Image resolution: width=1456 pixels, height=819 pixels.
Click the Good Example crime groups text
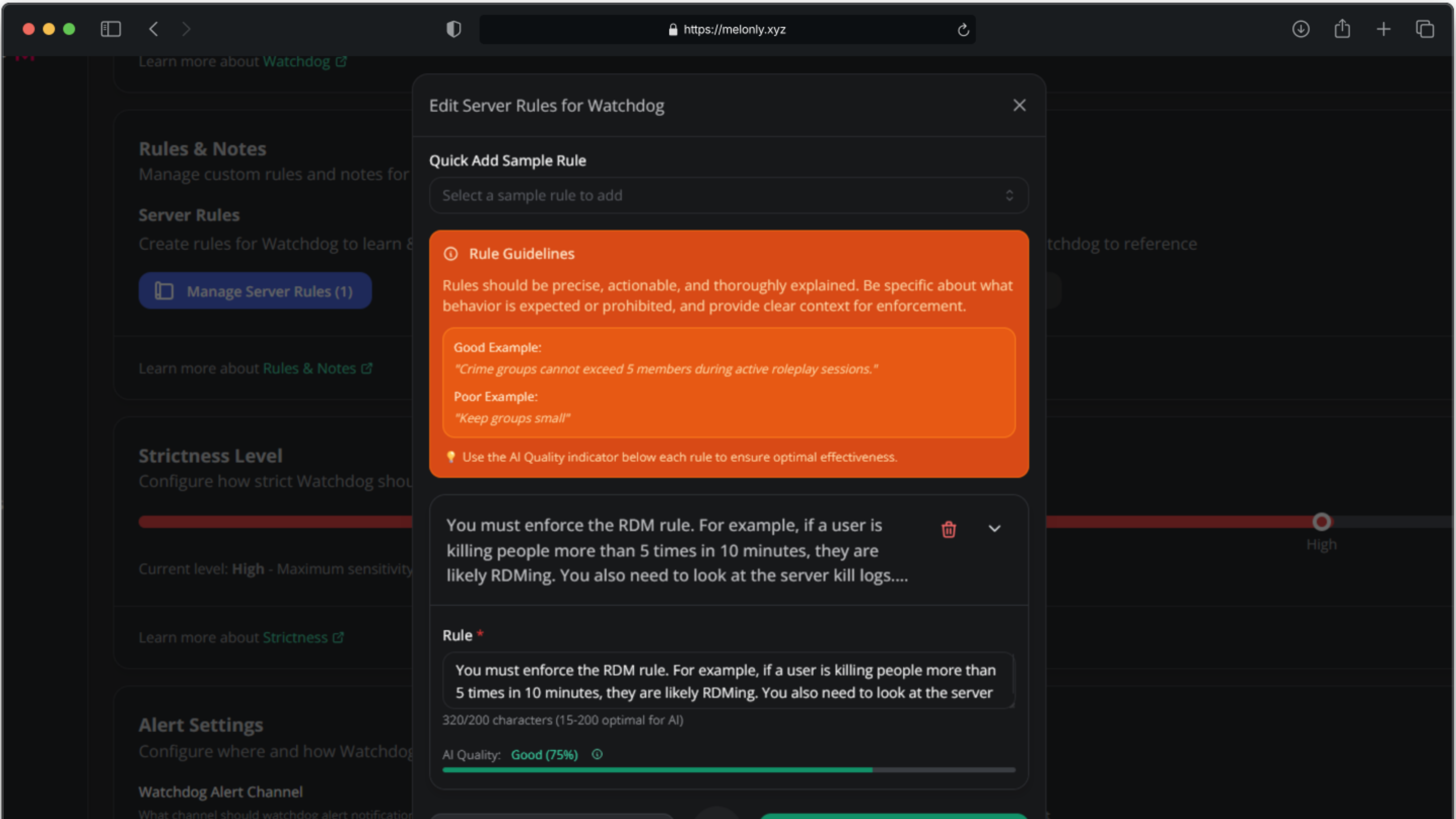[666, 369]
